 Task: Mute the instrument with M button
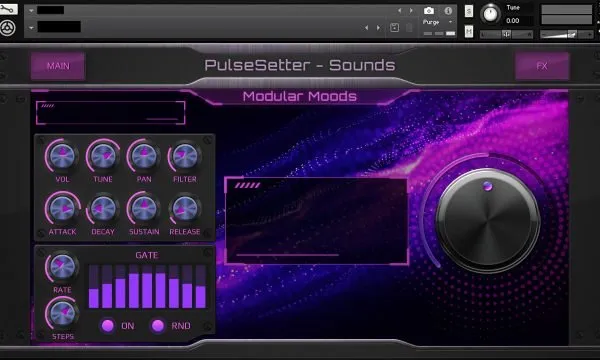point(469,31)
